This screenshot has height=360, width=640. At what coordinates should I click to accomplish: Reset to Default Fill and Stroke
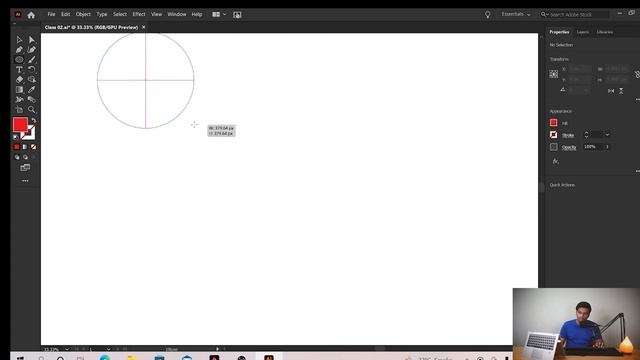pos(16,137)
